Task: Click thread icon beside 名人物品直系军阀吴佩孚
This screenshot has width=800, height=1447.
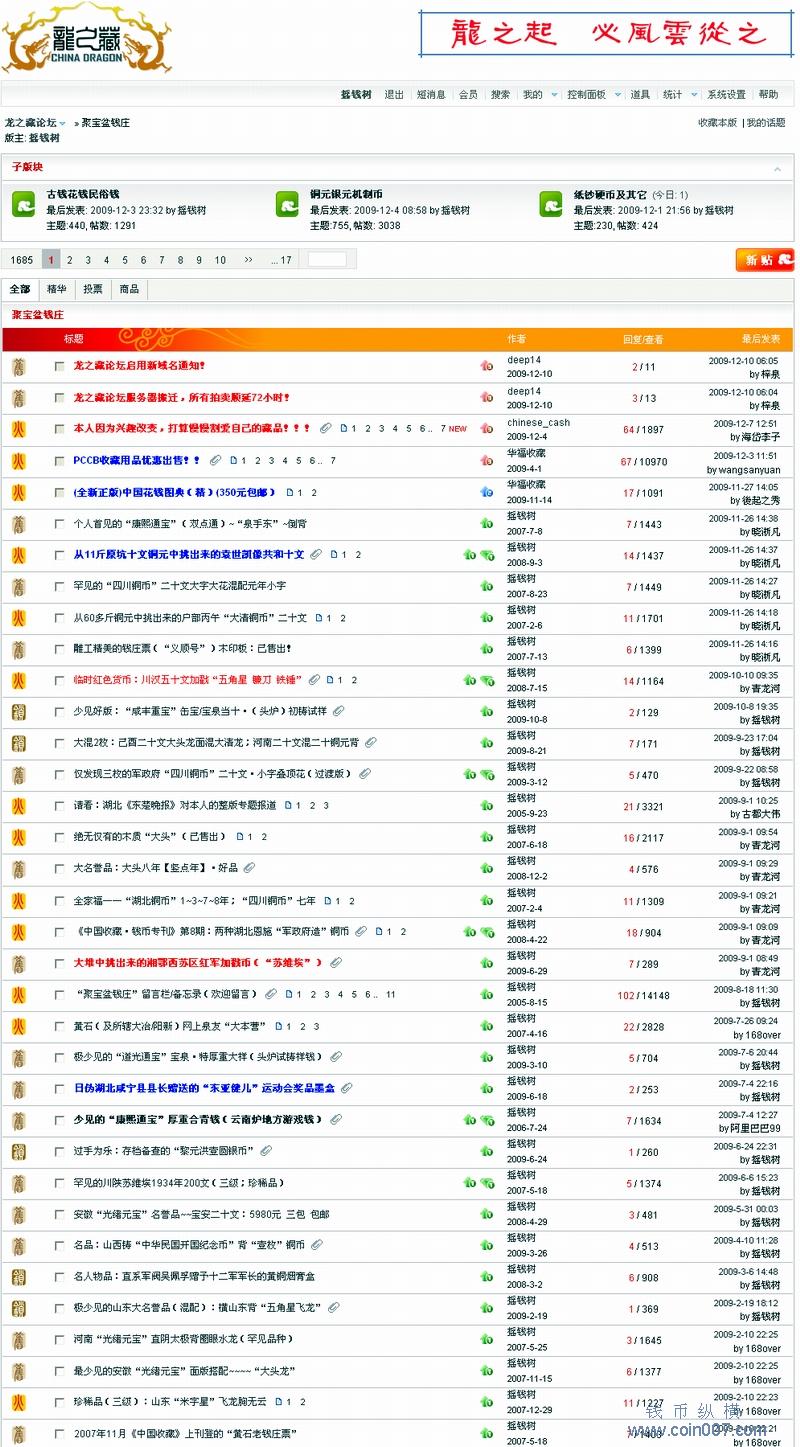Action: [18, 1277]
